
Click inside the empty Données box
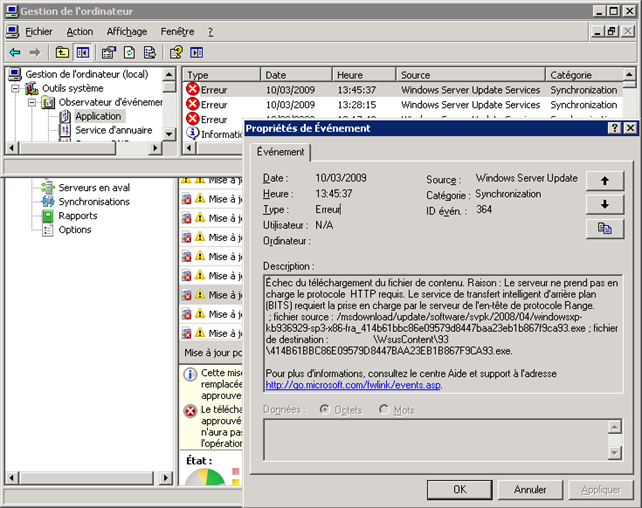coord(435,440)
